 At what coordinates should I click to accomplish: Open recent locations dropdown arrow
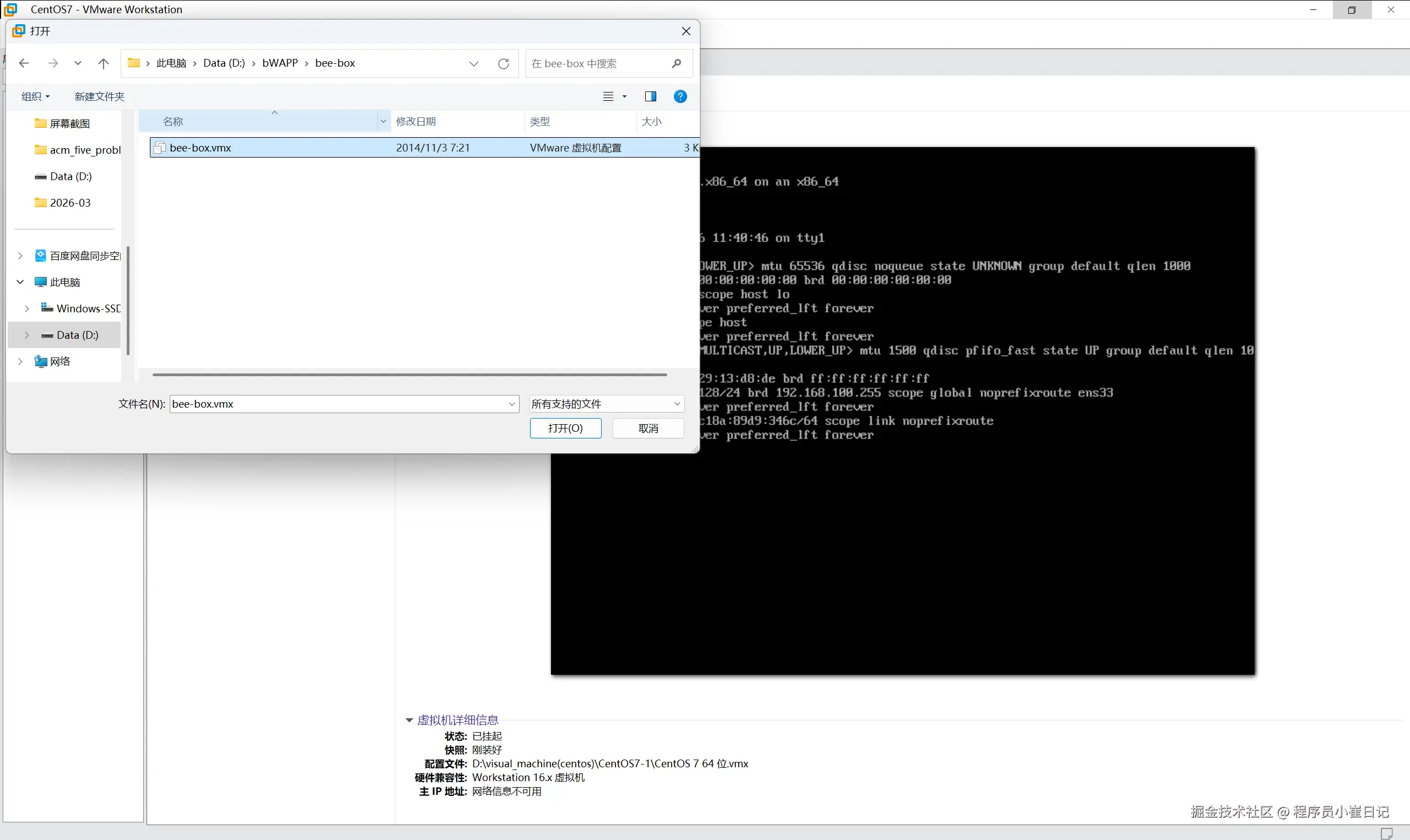[78, 63]
